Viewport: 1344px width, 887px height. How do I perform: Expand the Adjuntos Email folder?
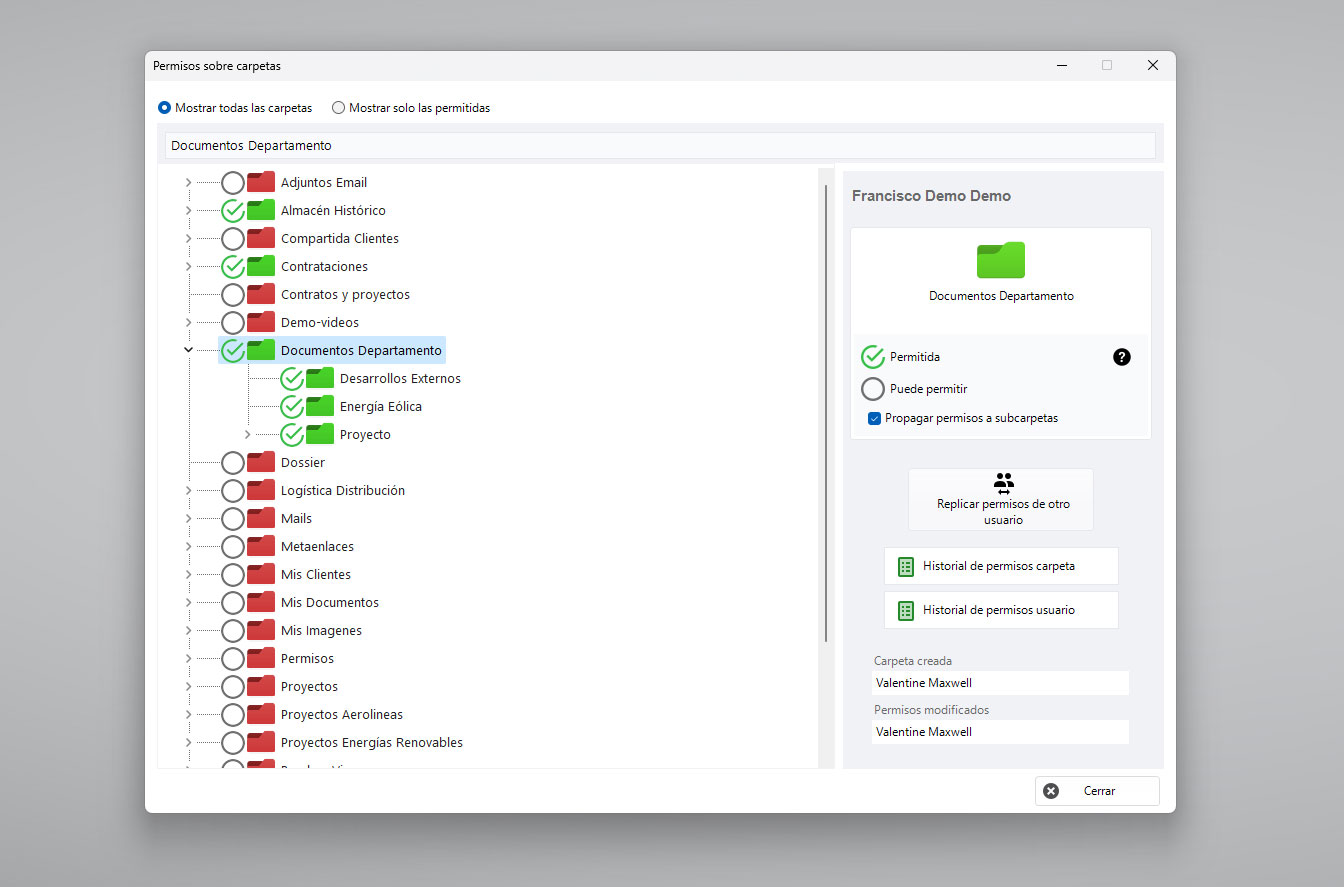pyautogui.click(x=188, y=182)
